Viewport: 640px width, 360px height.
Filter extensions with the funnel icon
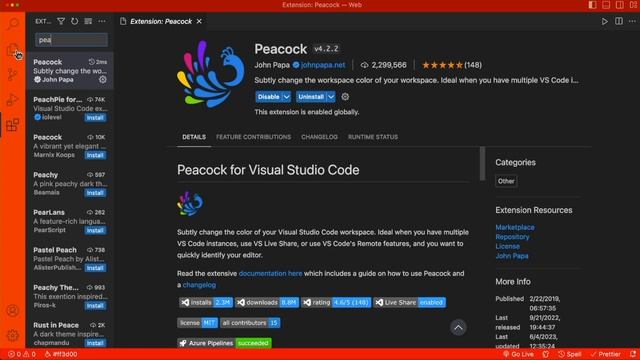pyautogui.click(x=61, y=21)
